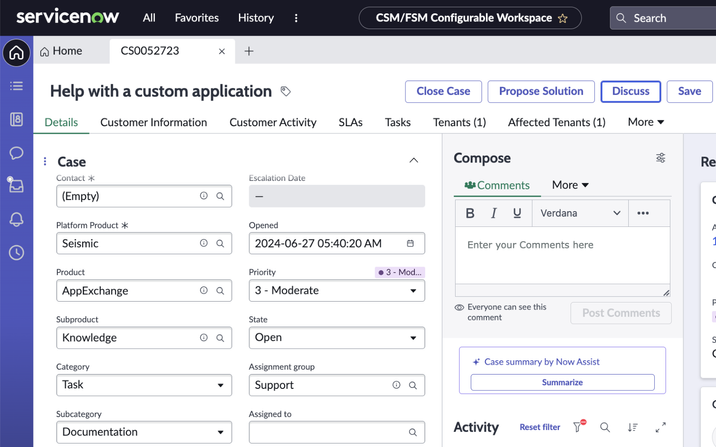Click the Assigned to input field
Viewport: 716px width, 447px height.
pos(337,432)
